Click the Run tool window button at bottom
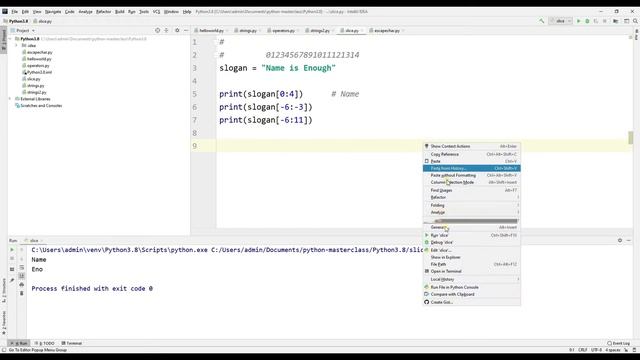640x360 pixels. pos(19,343)
